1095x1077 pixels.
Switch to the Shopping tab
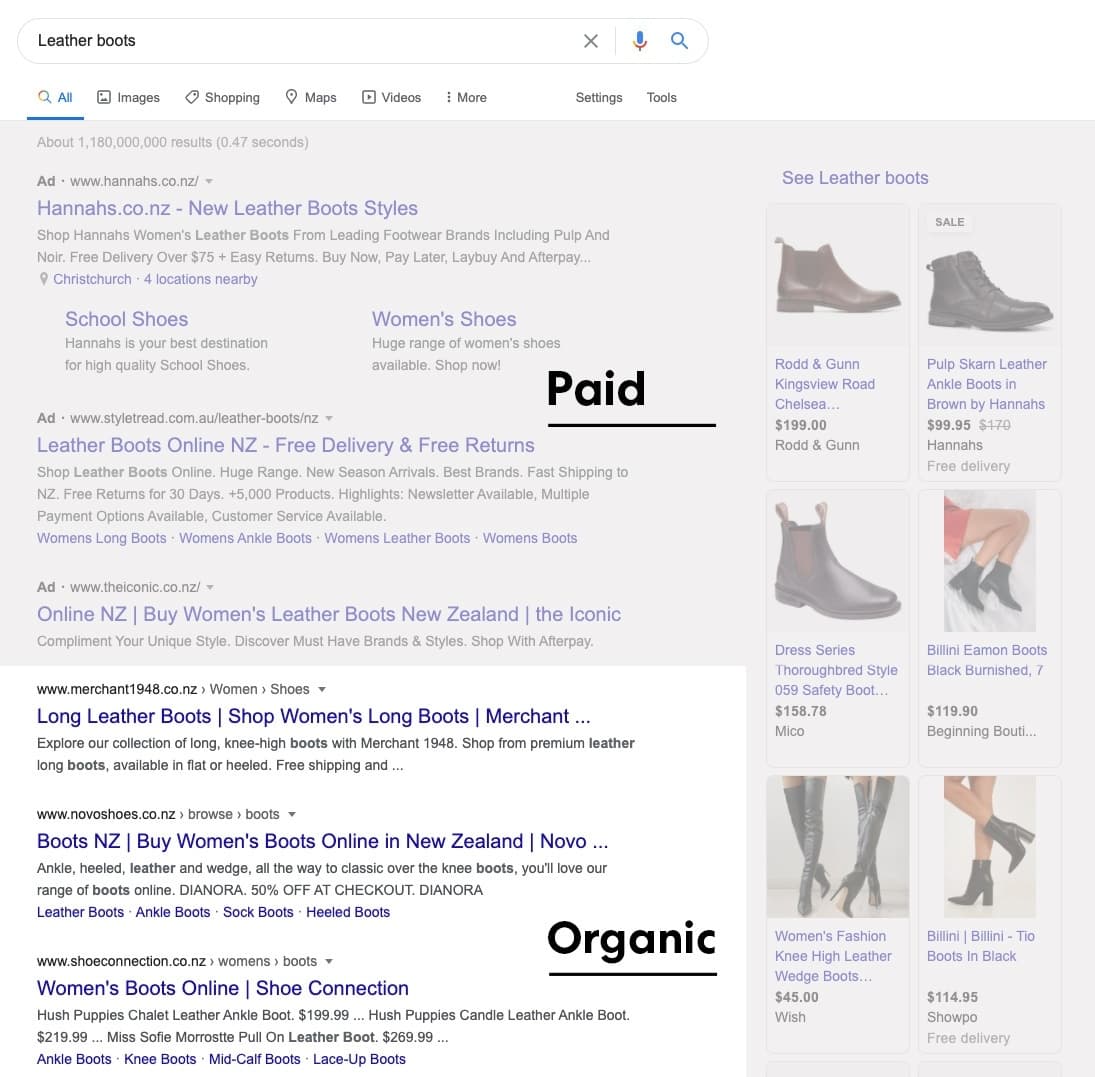click(x=222, y=97)
